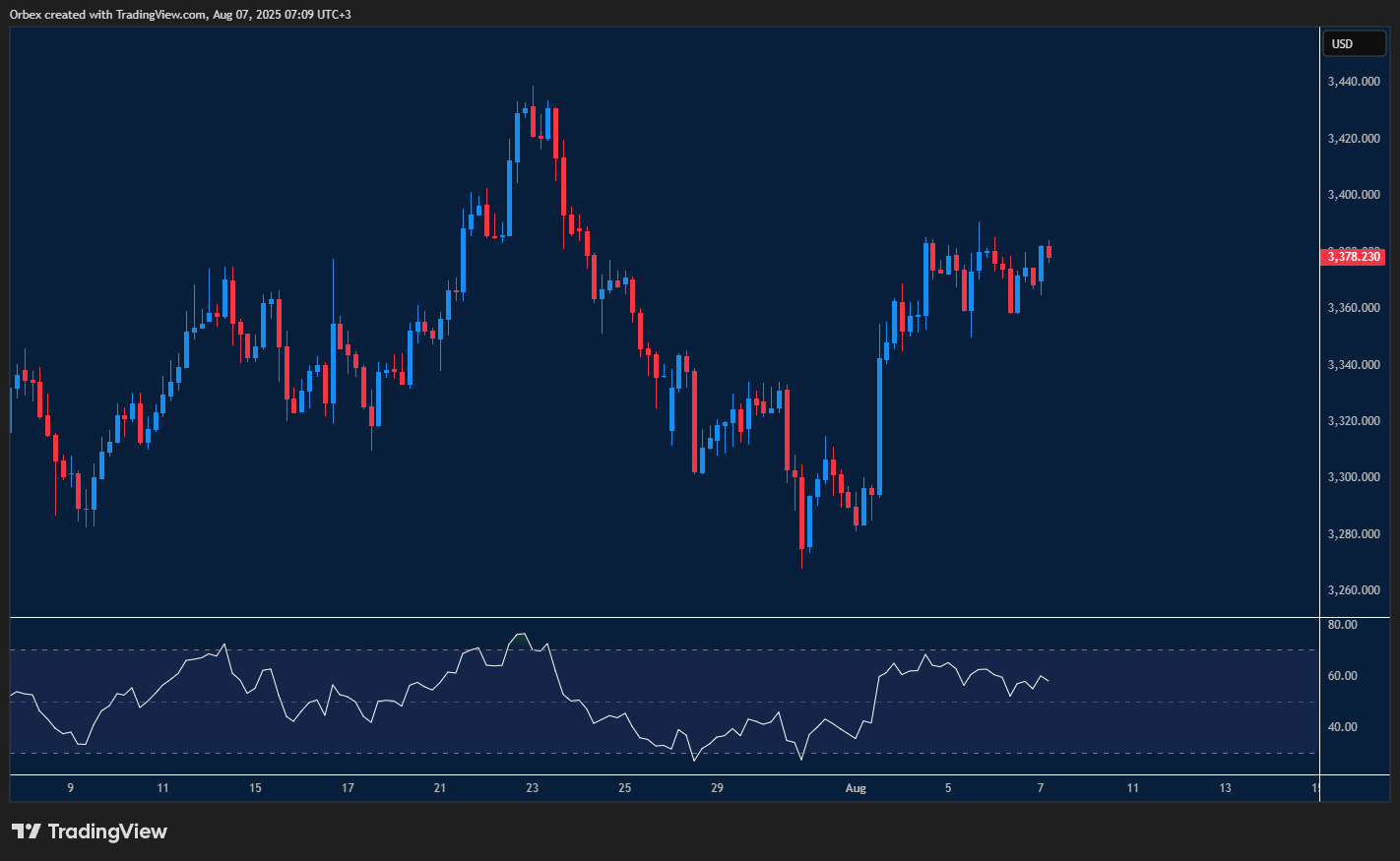Click the USD currency button
Image resolution: width=1400 pixels, height=861 pixels.
[1354, 43]
